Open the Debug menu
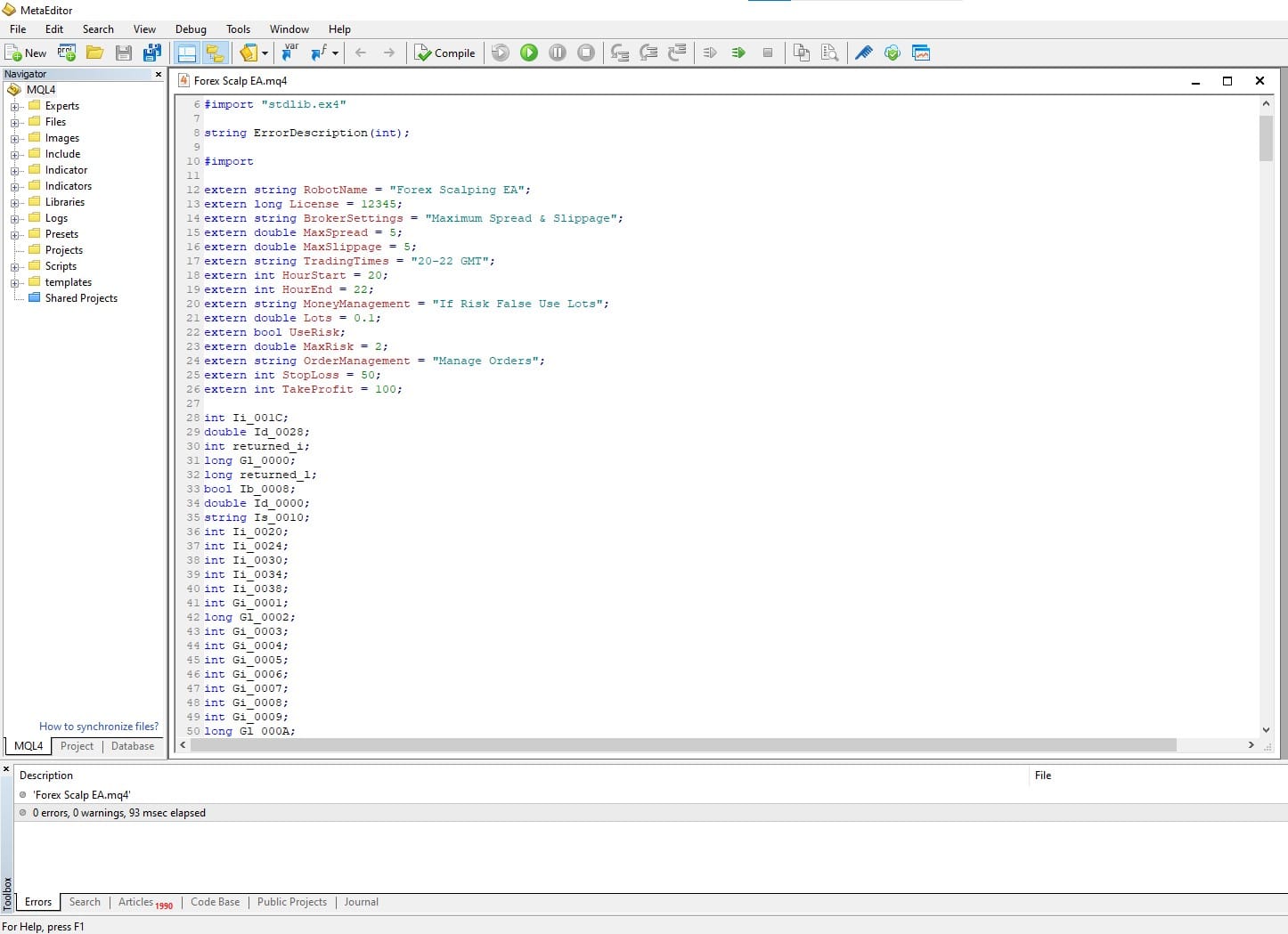 click(x=191, y=29)
